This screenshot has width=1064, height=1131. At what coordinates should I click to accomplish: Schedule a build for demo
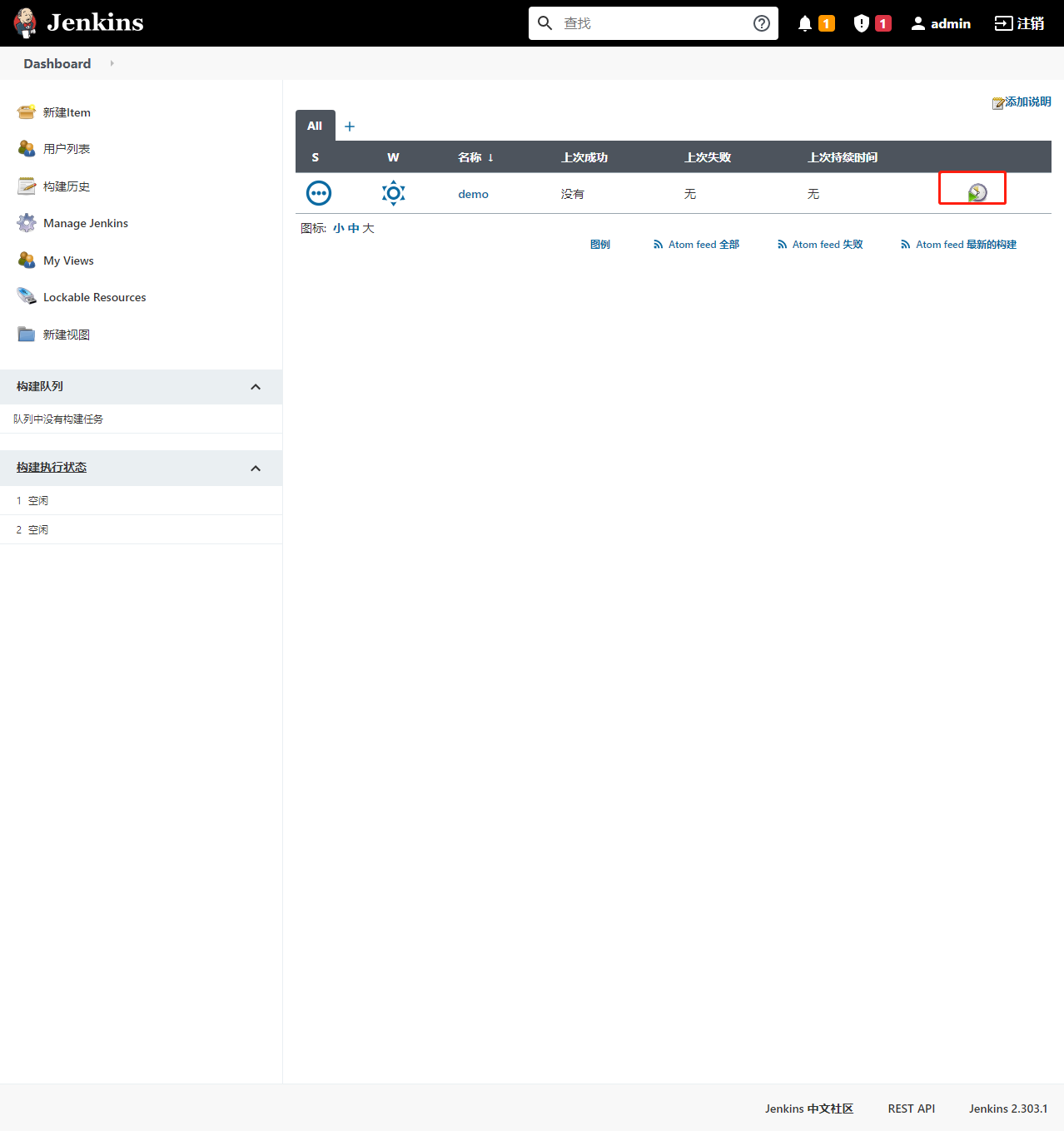pos(977,193)
